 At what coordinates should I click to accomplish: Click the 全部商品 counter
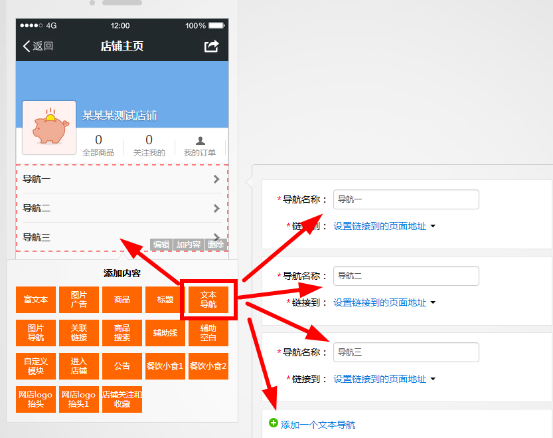pyautogui.click(x=98, y=145)
